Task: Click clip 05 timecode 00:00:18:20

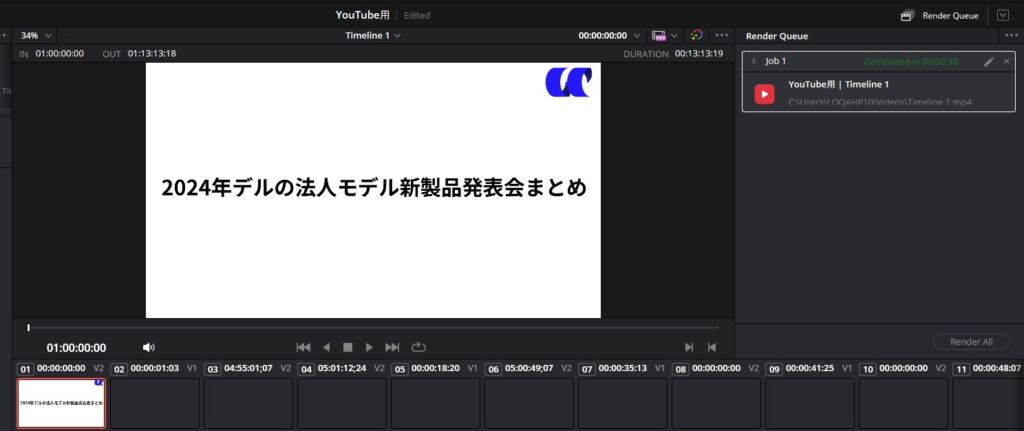Action: (x=436, y=368)
